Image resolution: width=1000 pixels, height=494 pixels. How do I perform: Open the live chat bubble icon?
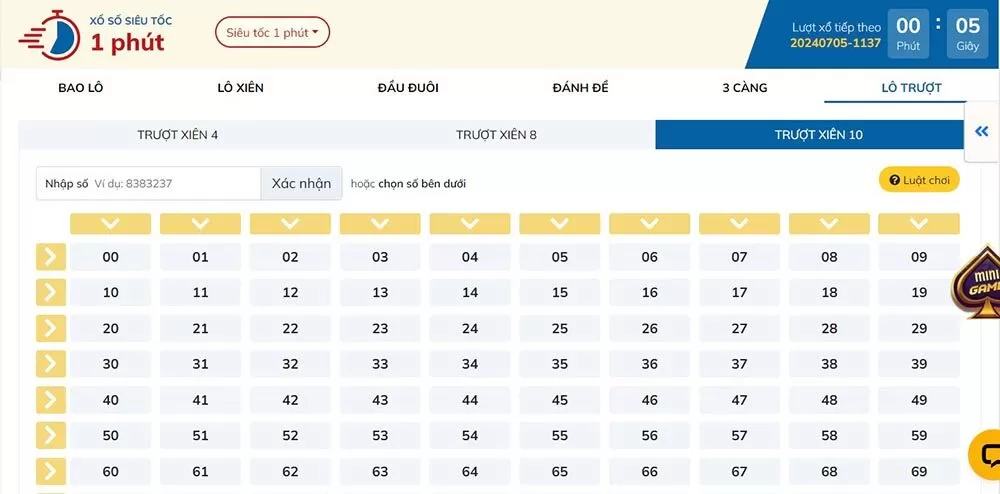coord(987,455)
